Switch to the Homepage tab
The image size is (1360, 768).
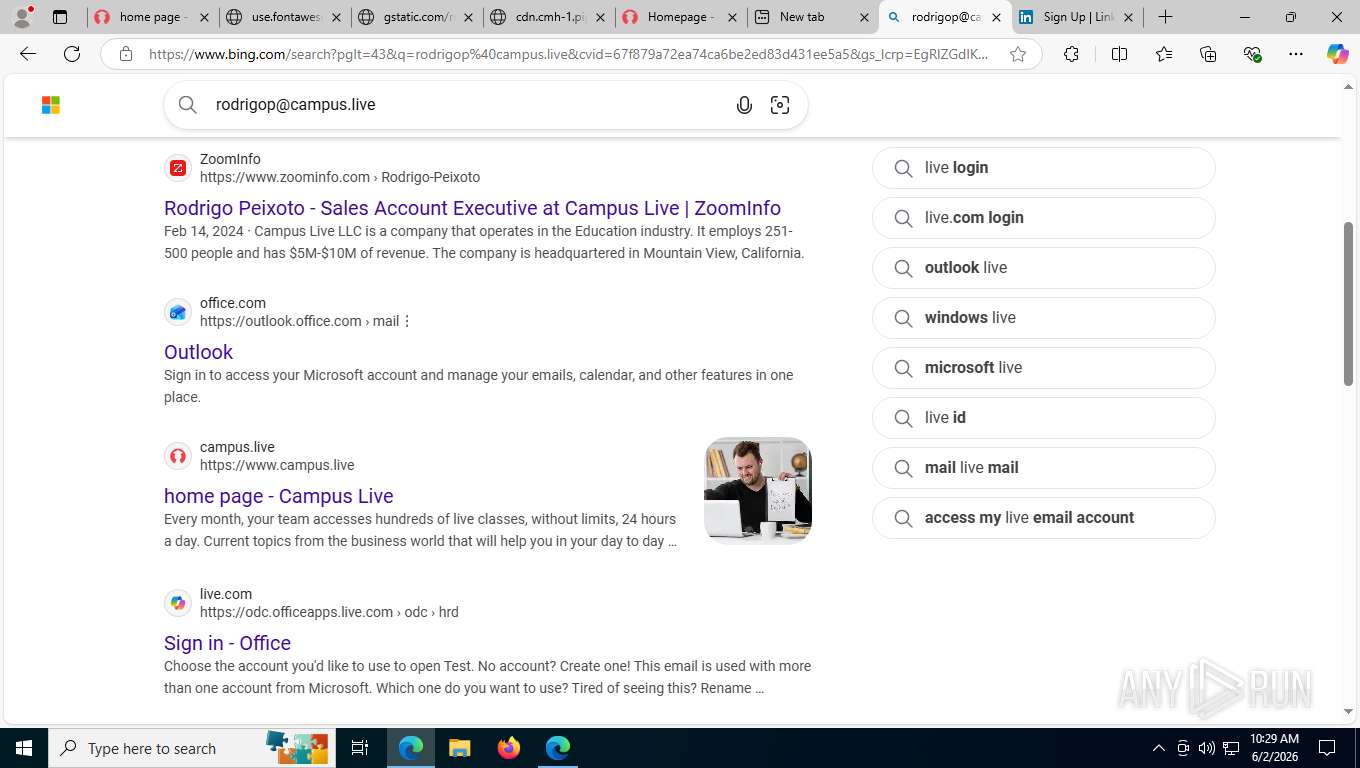(x=679, y=17)
